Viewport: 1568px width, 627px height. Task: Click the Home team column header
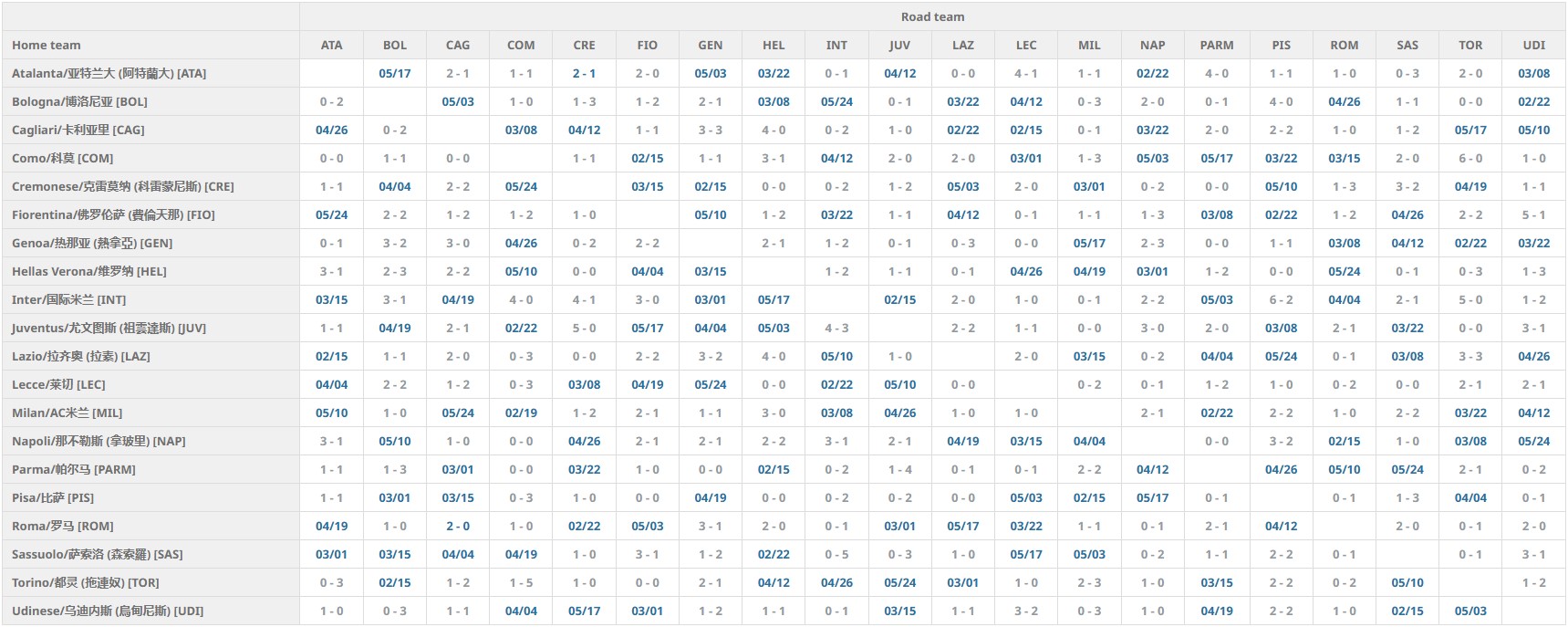(x=47, y=45)
